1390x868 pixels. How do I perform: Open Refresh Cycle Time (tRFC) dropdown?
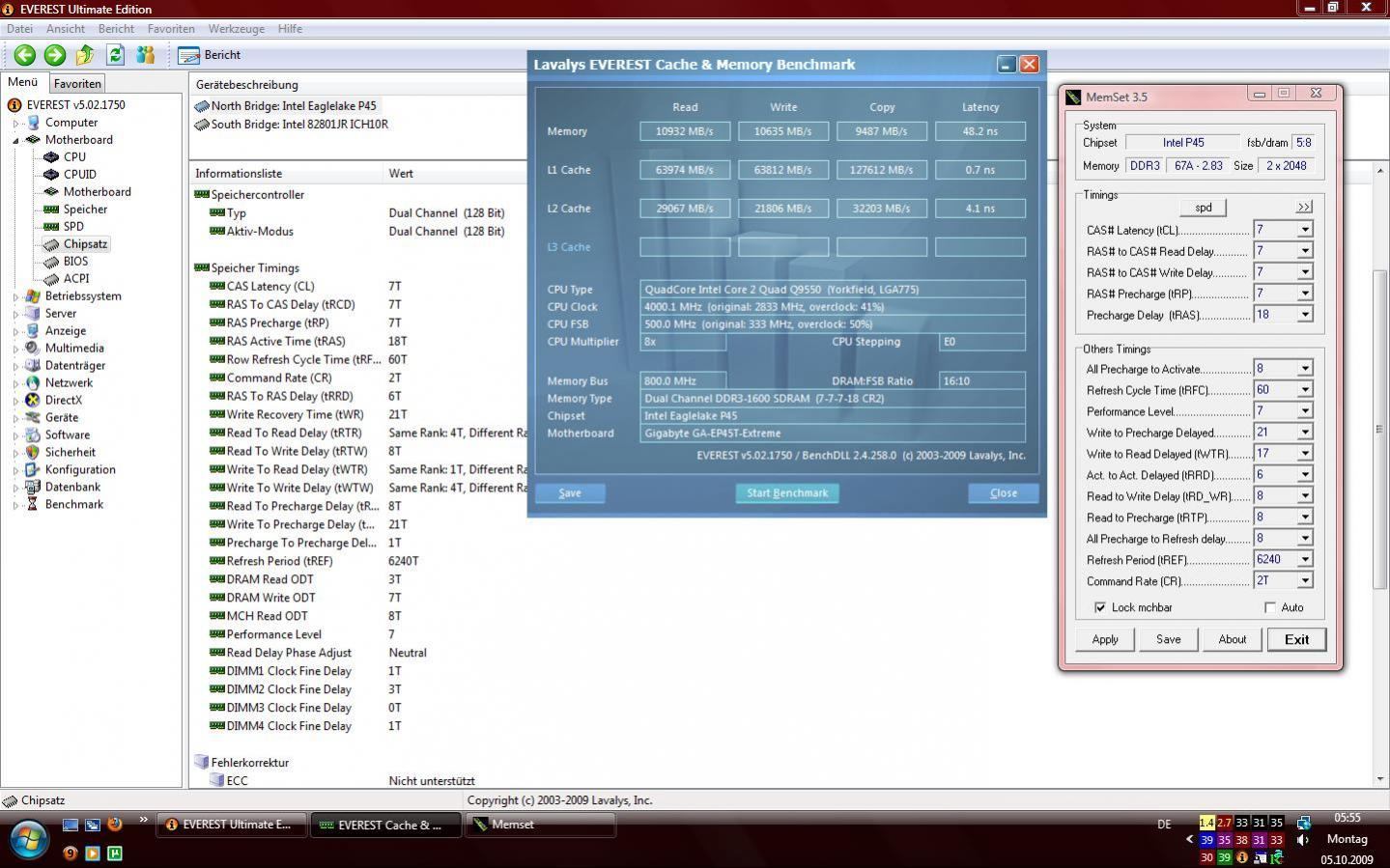tap(1305, 390)
